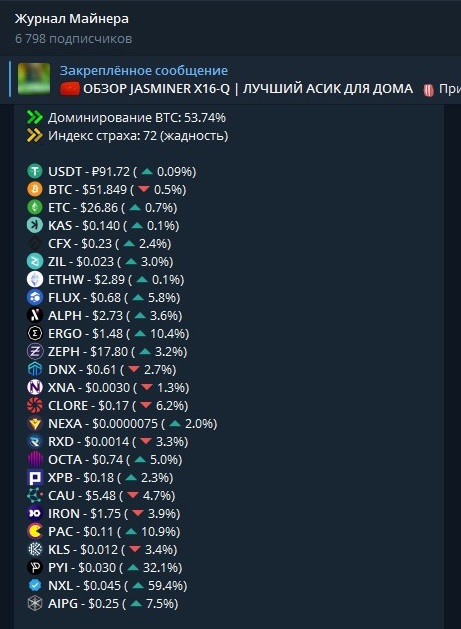Open the pinned message thumbnail image
Image resolution: width=461 pixels, height=629 pixels.
pos(34,79)
